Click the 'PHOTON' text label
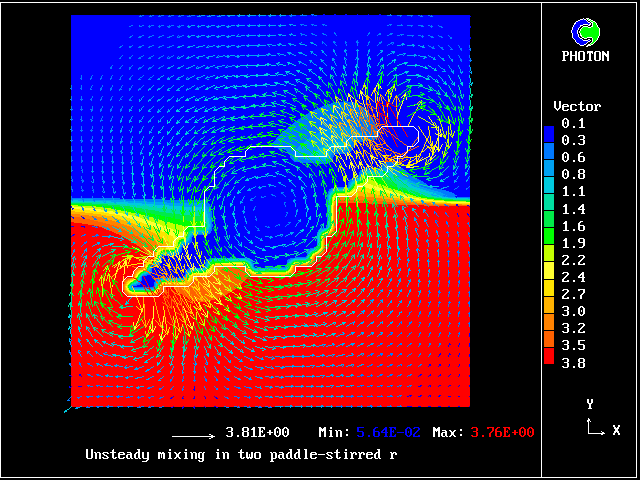The height and width of the screenshot is (480, 640). click(x=585, y=56)
